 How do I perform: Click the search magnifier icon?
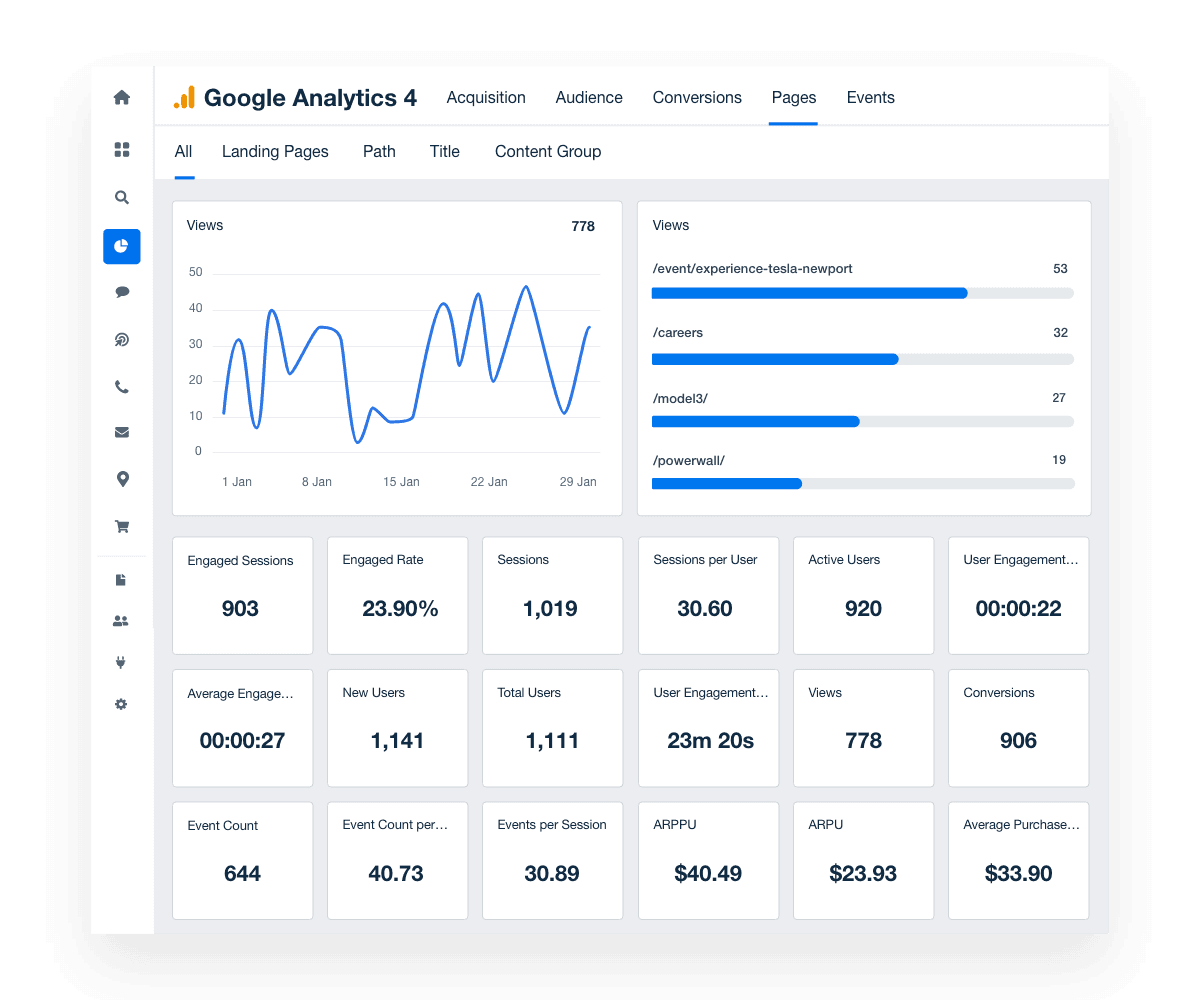pos(121,197)
